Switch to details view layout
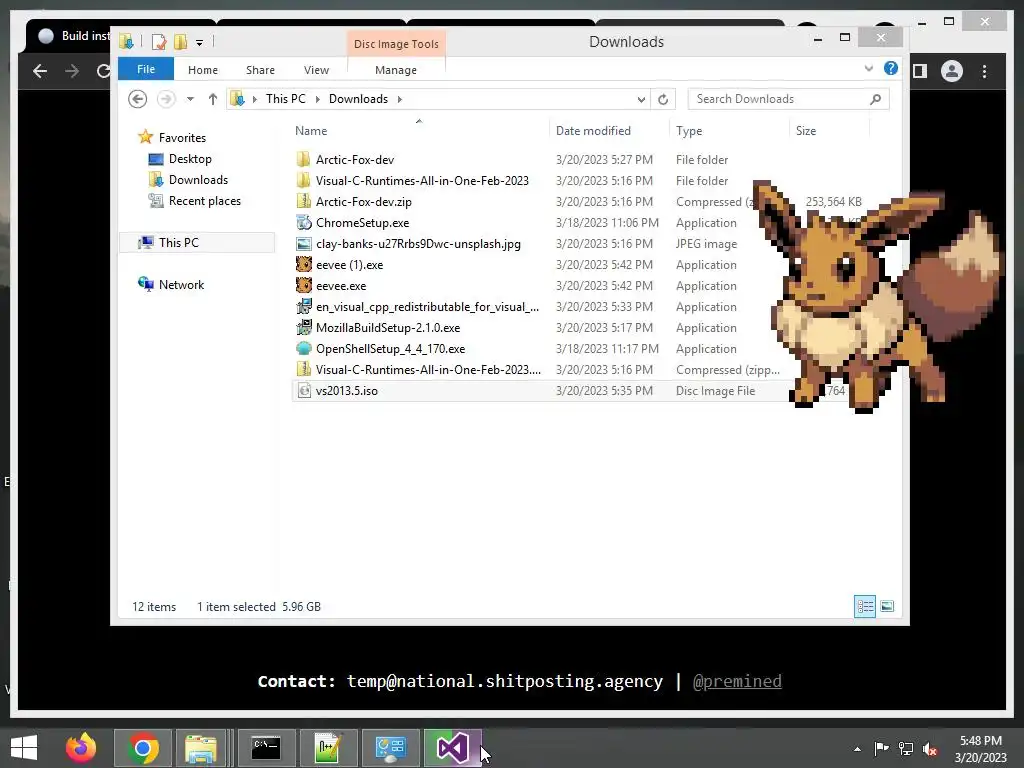 [865, 607]
